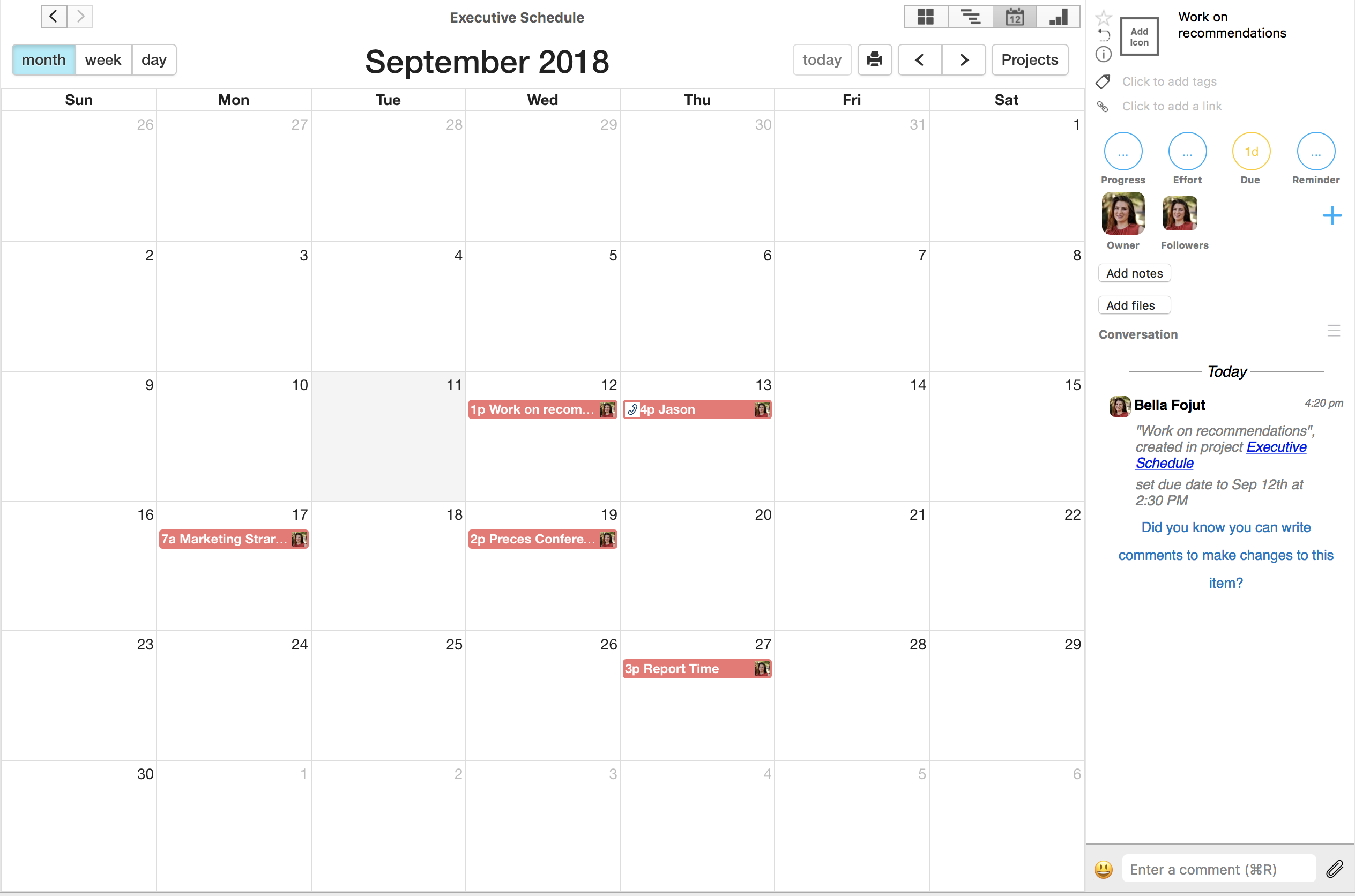Select the list view icon

coord(969,16)
